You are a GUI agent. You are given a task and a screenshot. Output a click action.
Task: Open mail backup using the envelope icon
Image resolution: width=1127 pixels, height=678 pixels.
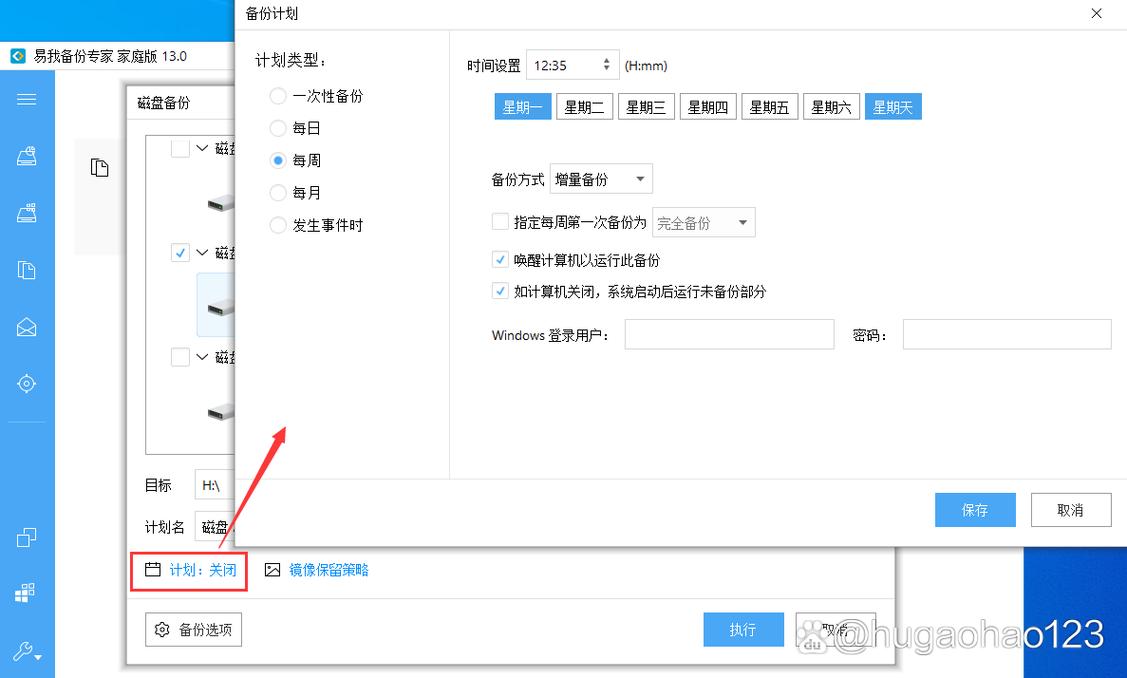(27, 327)
